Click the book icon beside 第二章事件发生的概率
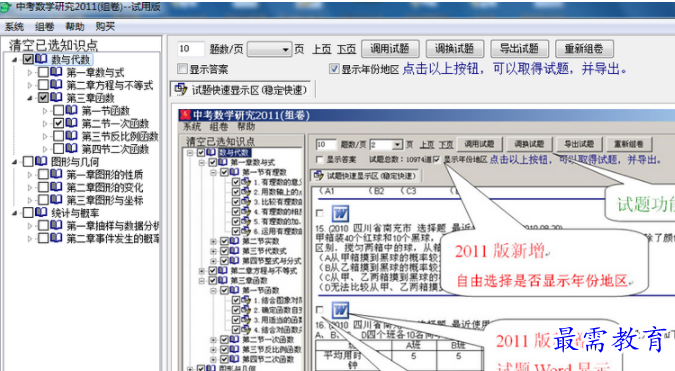Image resolution: width=675 pixels, height=371 pixels. 56,238
